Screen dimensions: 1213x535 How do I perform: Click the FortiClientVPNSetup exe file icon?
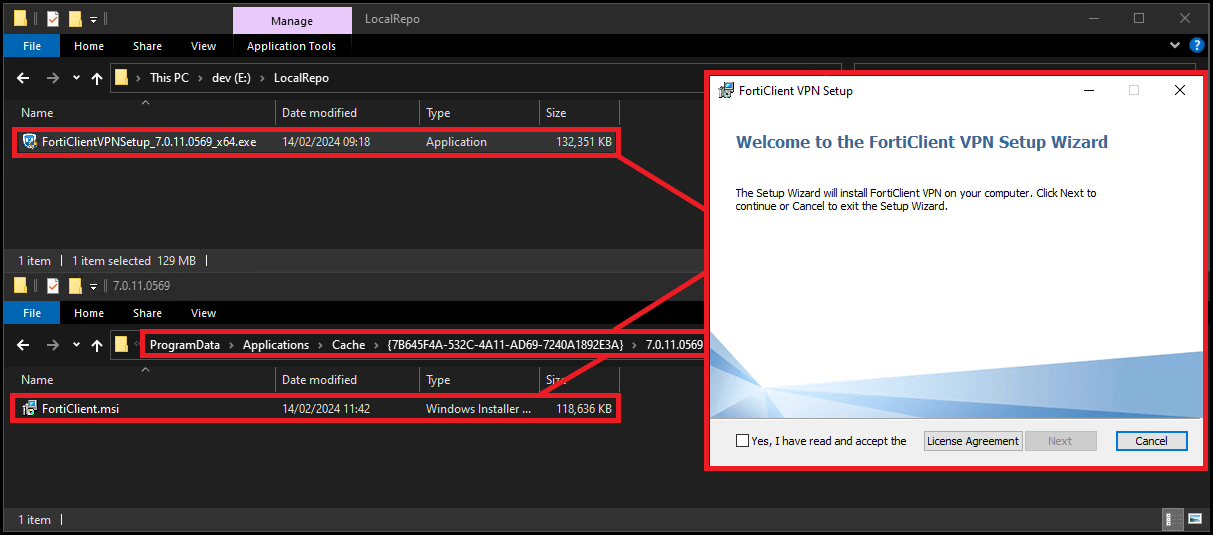(x=29, y=141)
